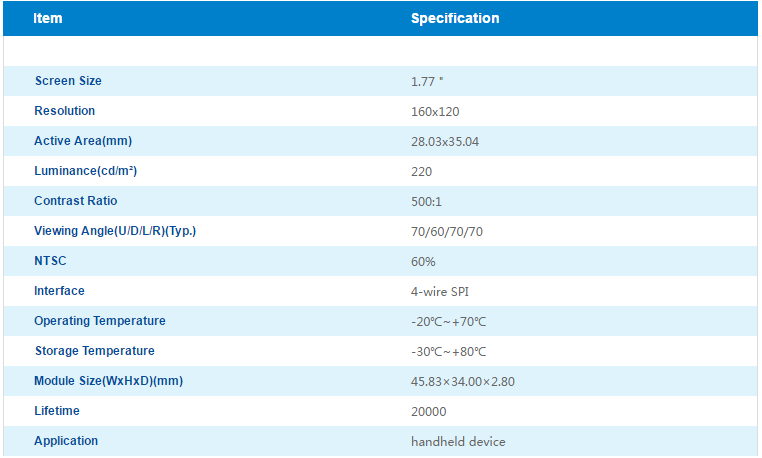This screenshot has height=458, width=762.
Task: Click the 70/60/70/70 viewing angle value
Action: click(447, 232)
